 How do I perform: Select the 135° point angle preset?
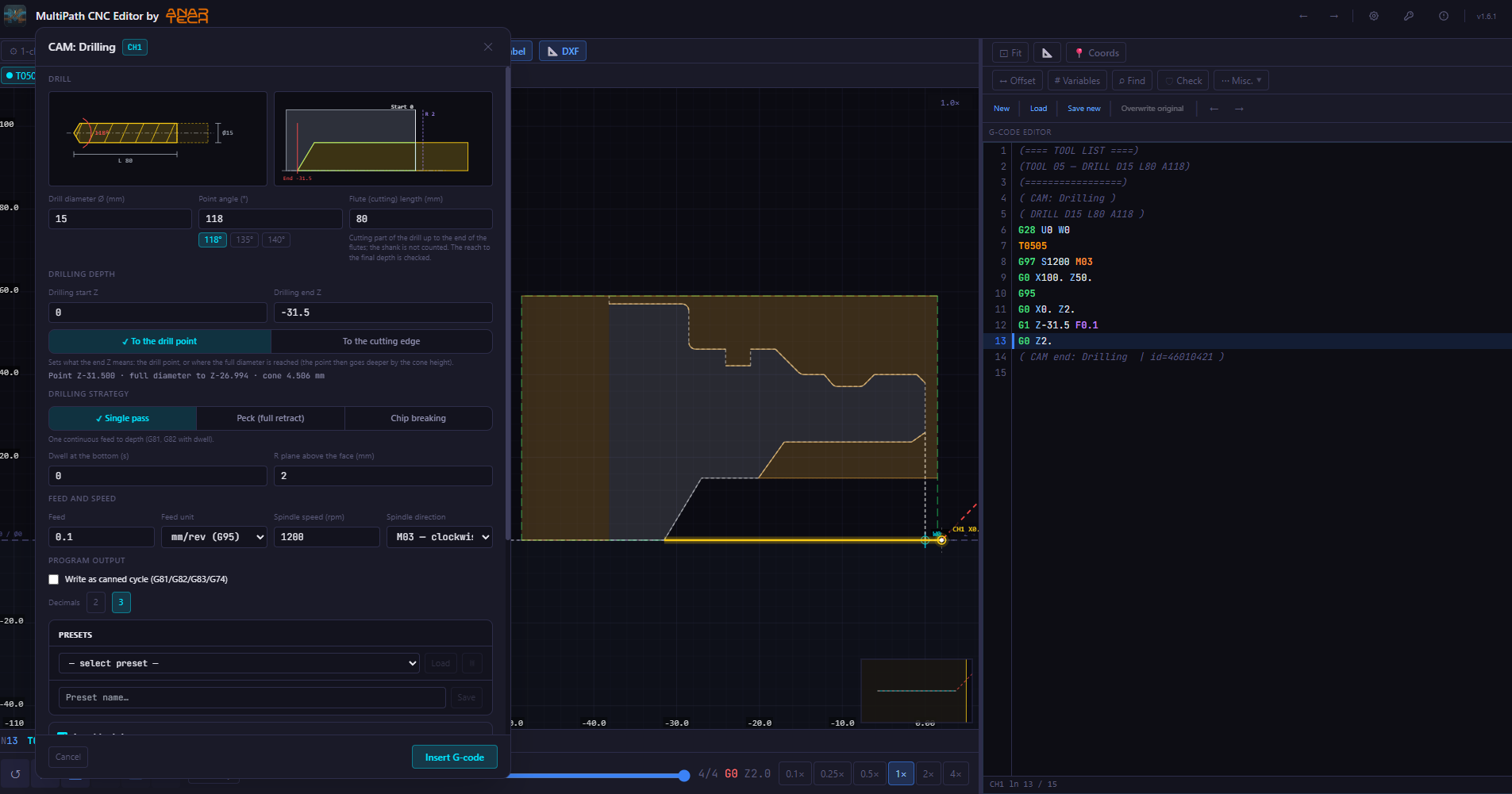pyautogui.click(x=244, y=240)
